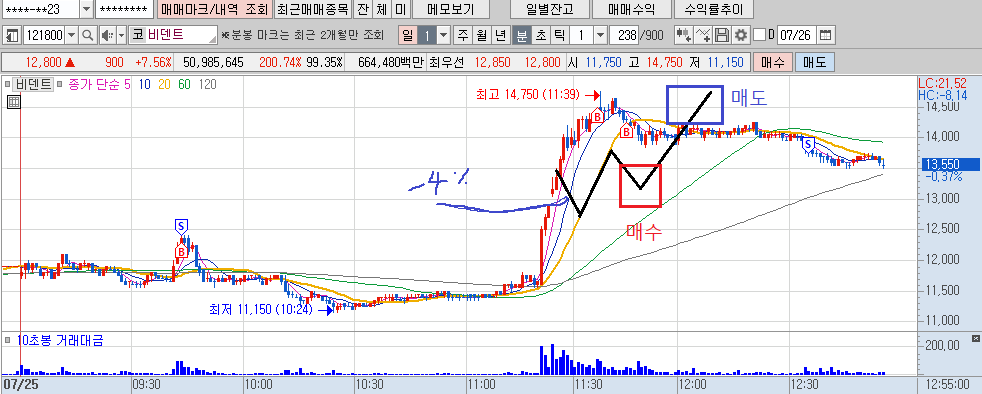
Task: Click the blue 10 moving average legend
Action: pos(145,85)
